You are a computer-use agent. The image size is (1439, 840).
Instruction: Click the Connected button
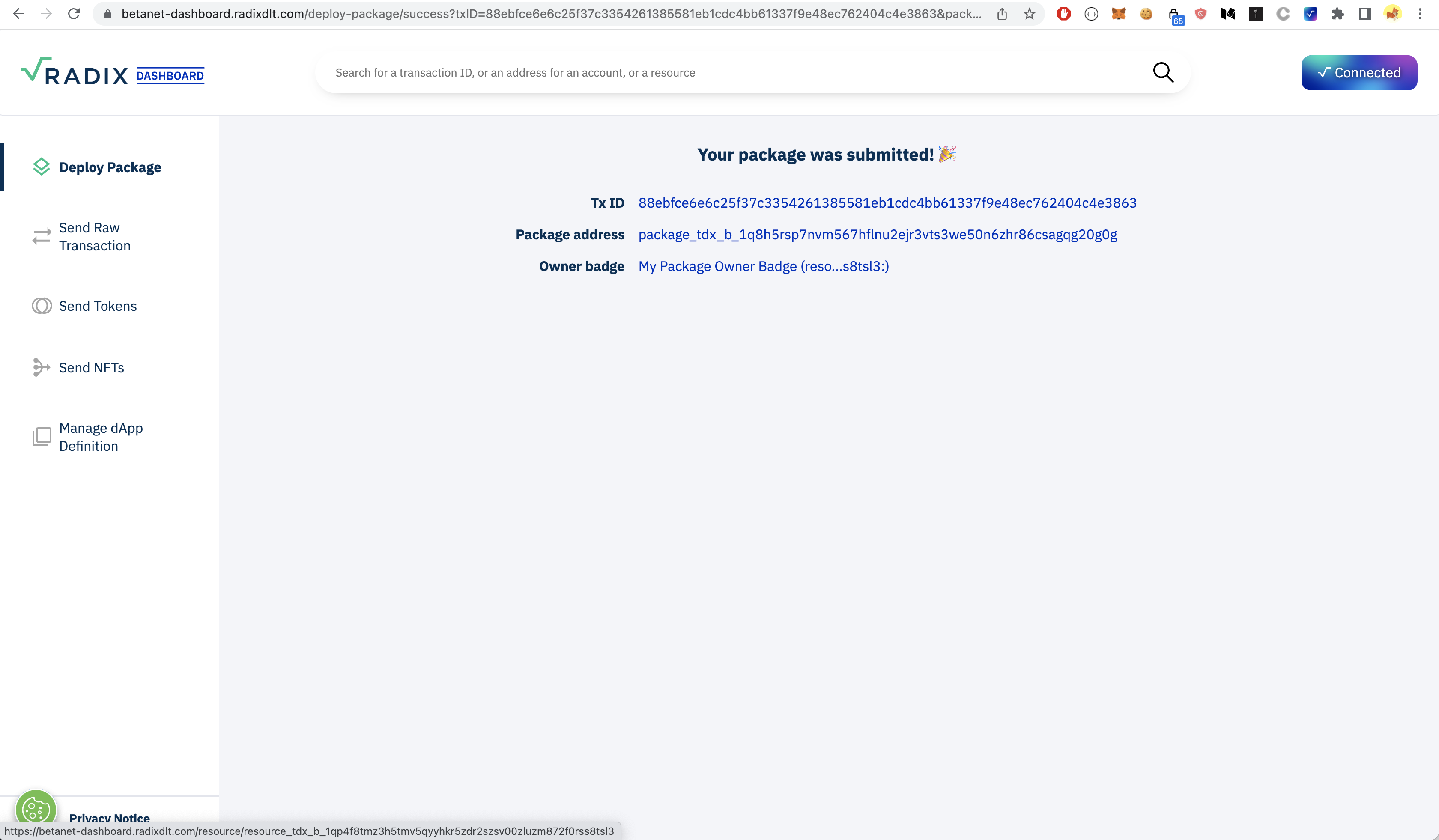point(1358,72)
